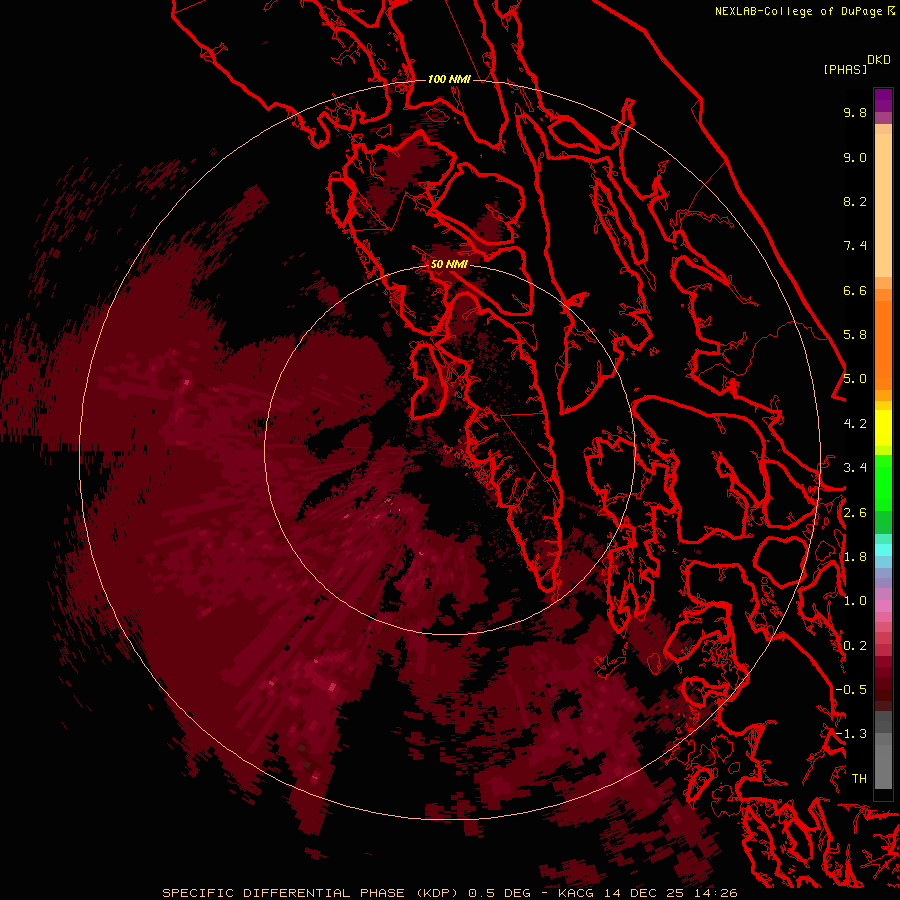Click the 50 NMI range ring label
The height and width of the screenshot is (900, 900).
(449, 264)
